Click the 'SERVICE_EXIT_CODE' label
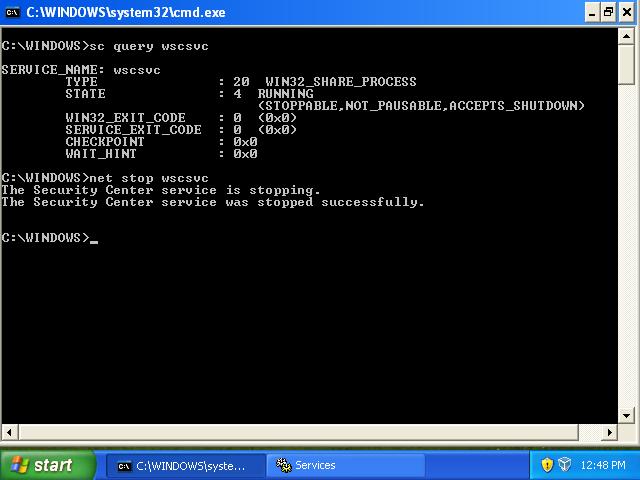640x480 pixels. 133,130
